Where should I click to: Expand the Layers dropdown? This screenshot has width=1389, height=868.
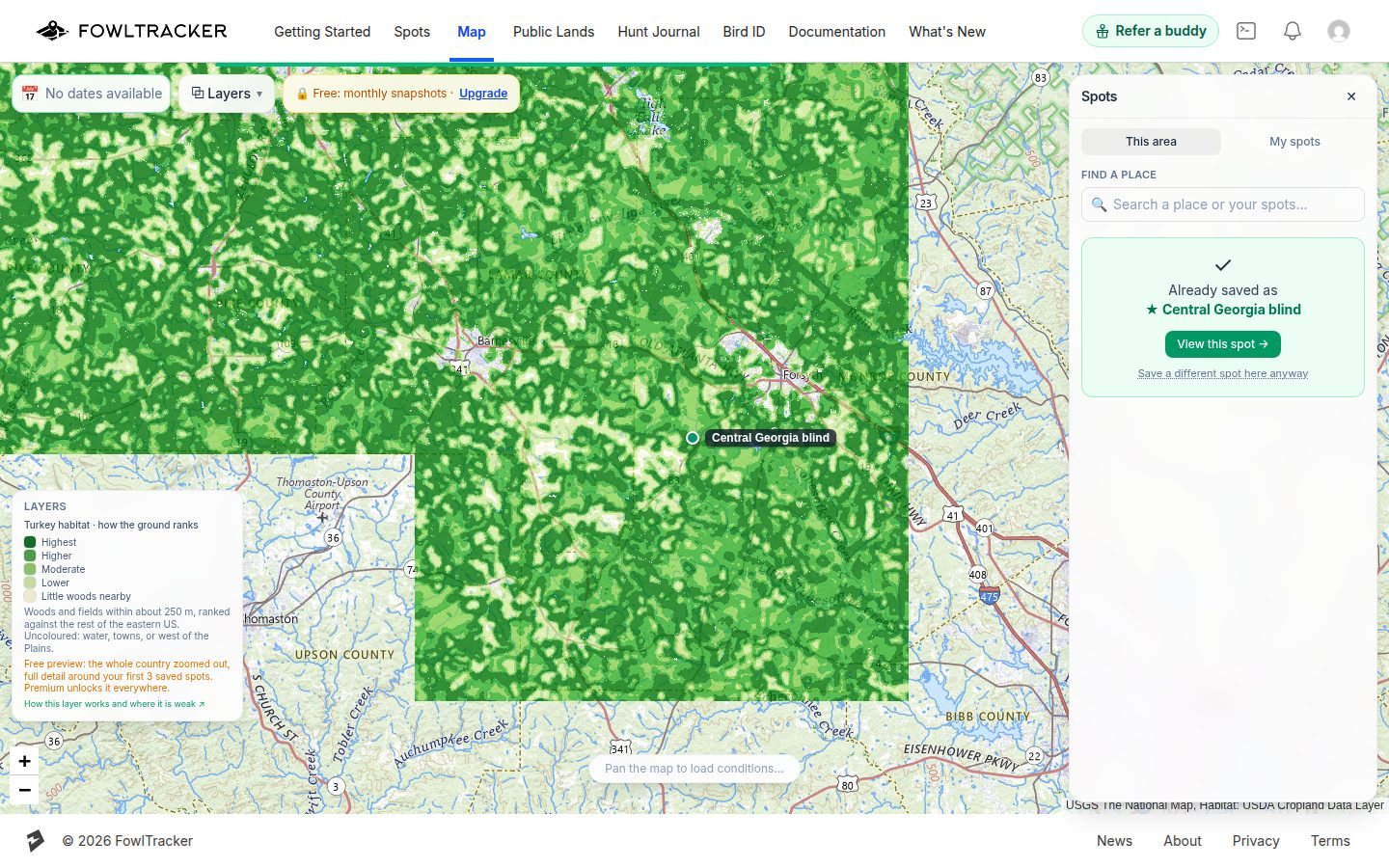(x=227, y=94)
